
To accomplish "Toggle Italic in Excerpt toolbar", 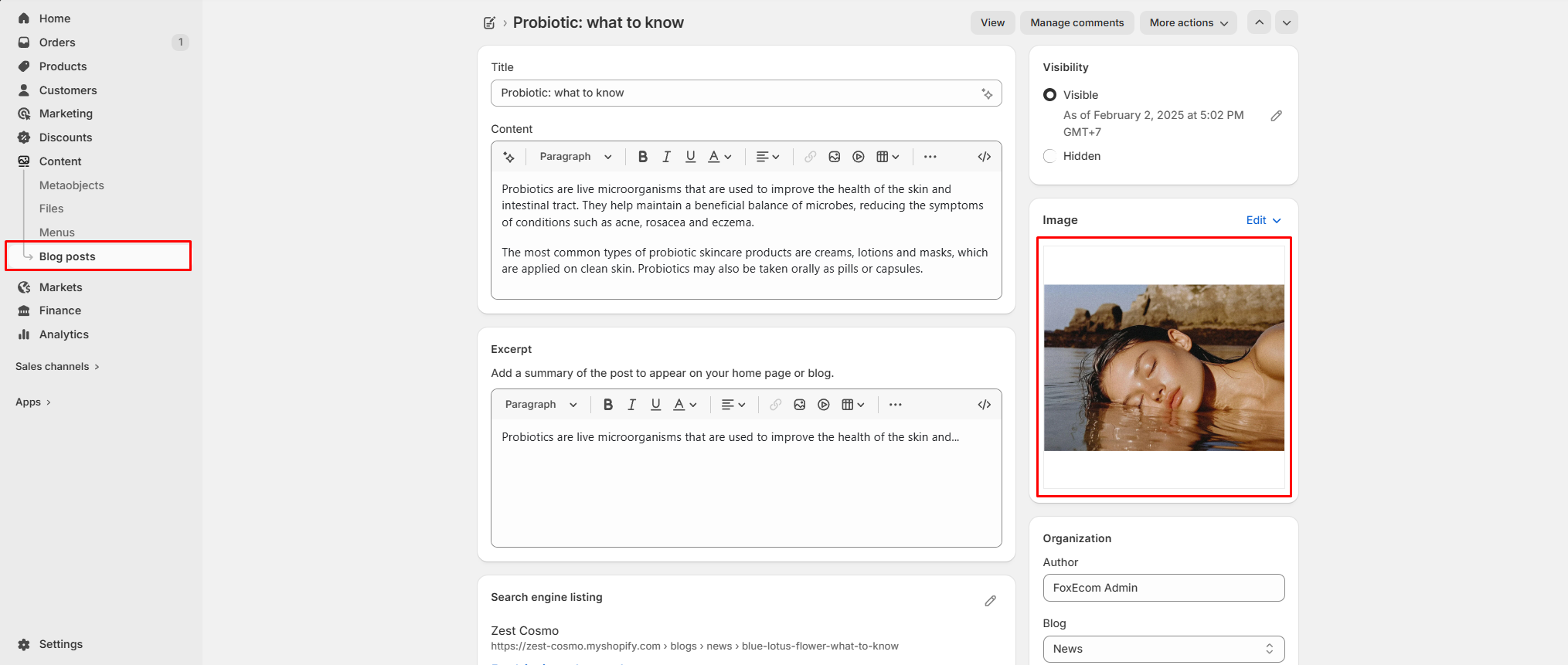I will [x=631, y=405].
